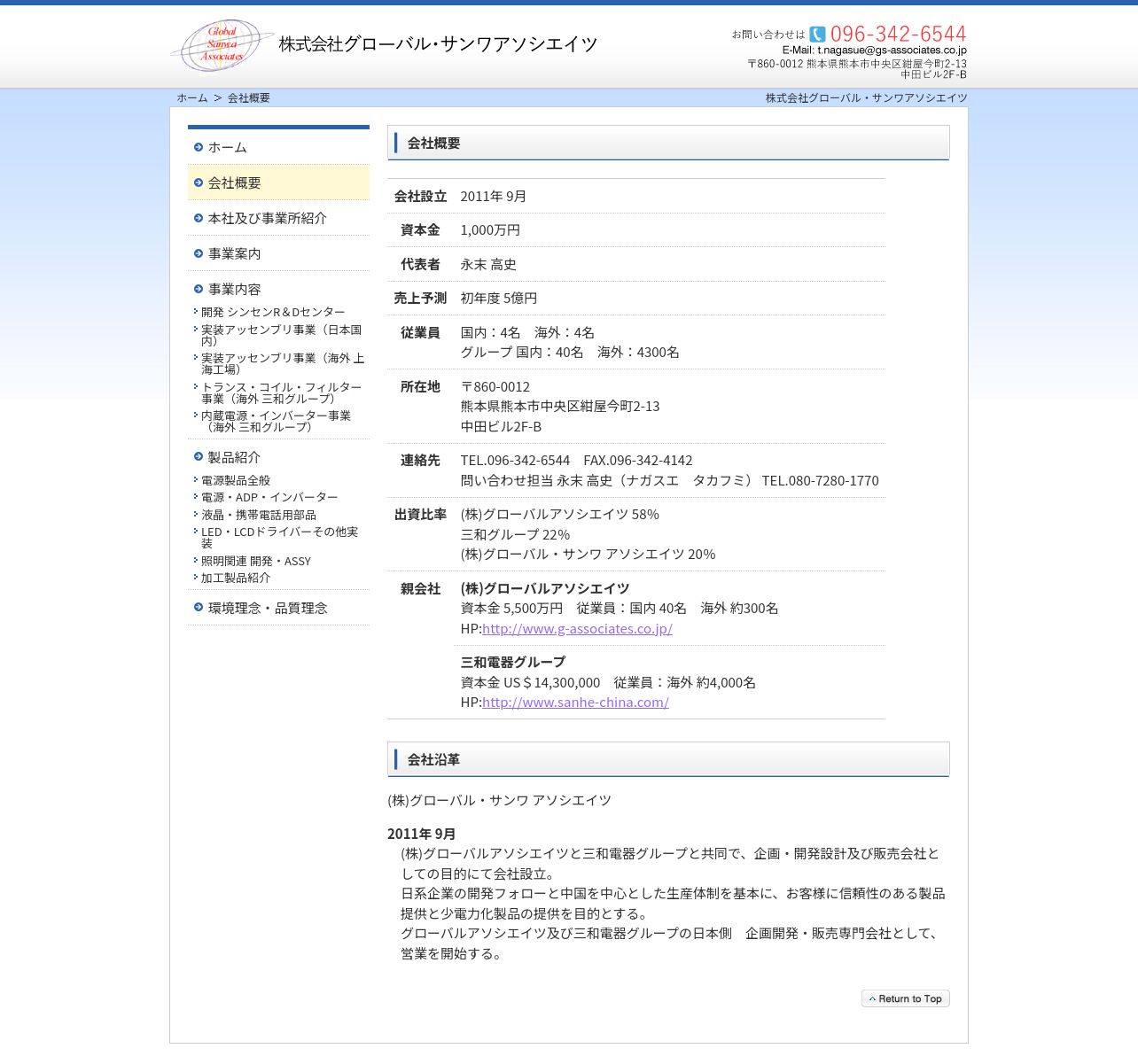The image size is (1138, 1064).
Task: Open 電源製品全般 product link
Action: [x=236, y=480]
